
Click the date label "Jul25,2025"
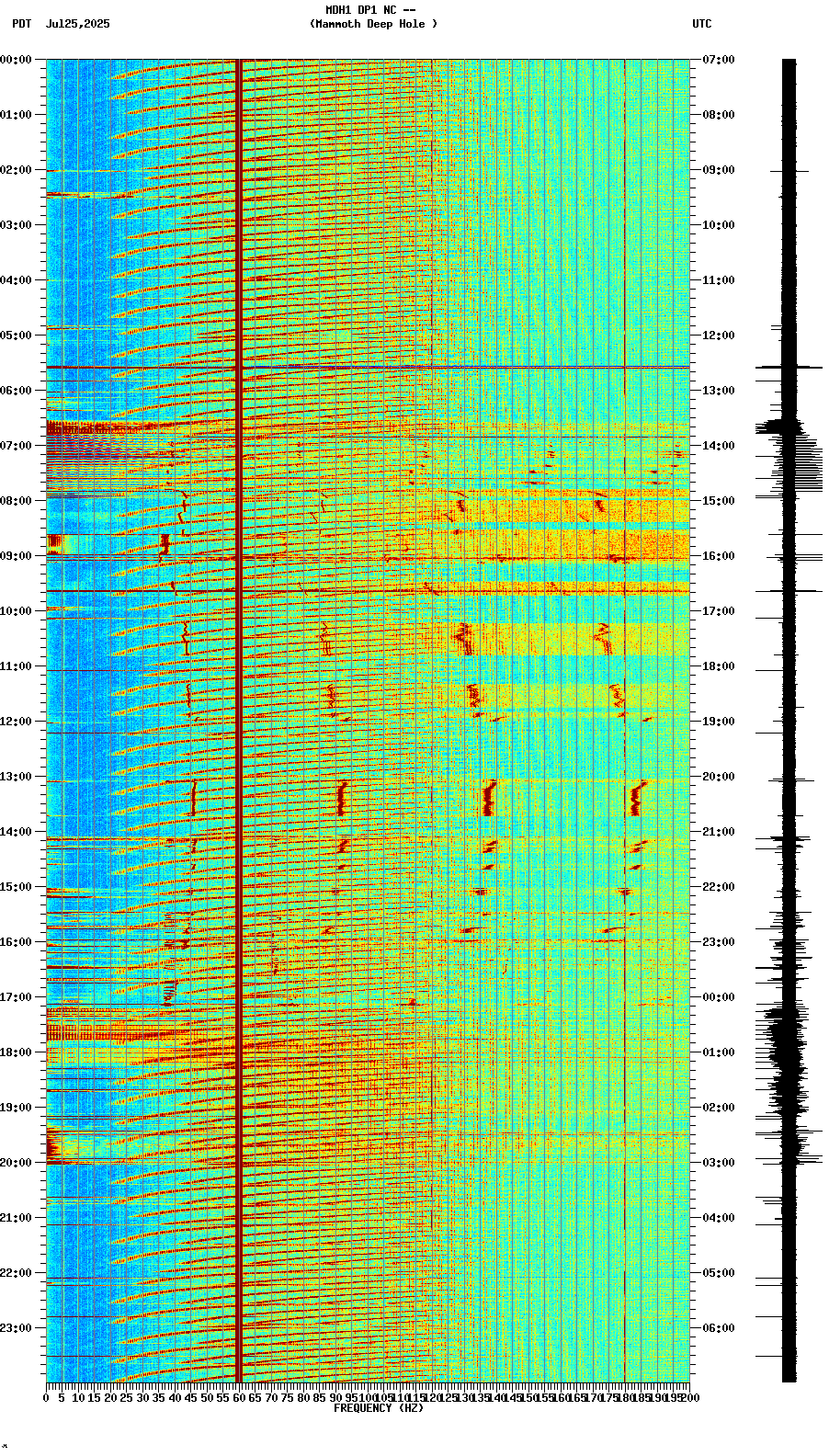[77, 24]
